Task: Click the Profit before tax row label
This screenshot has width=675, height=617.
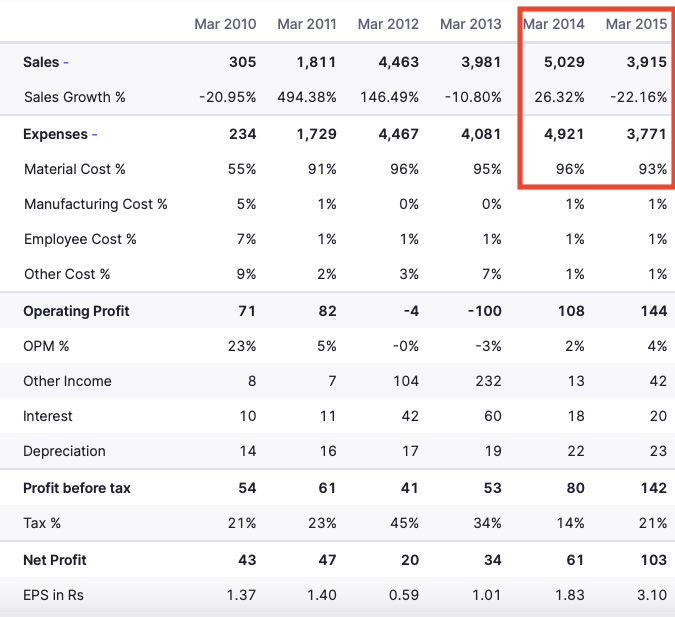Action: 77,488
